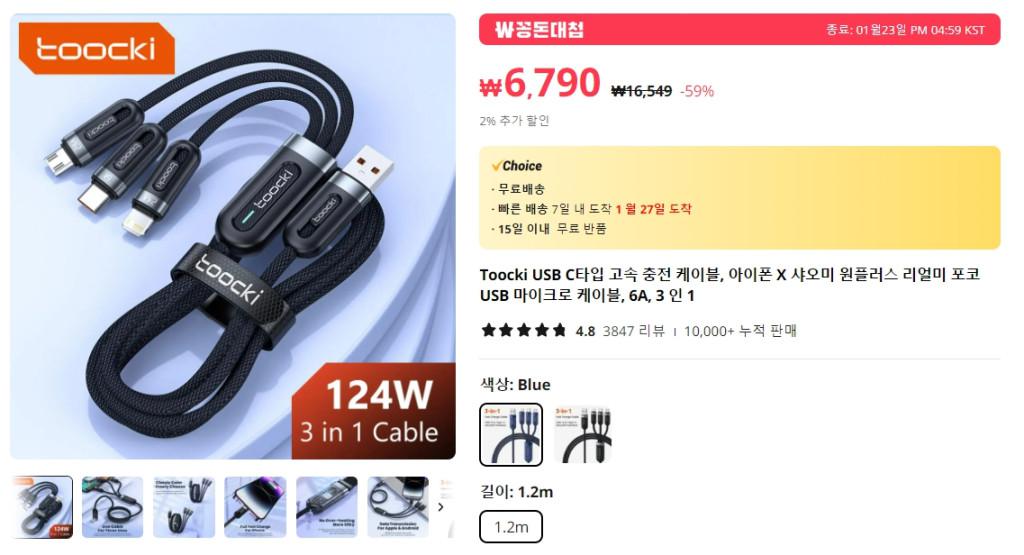View the fourth thumbnail showing a phone
The image size is (1024, 555).
[x=255, y=507]
